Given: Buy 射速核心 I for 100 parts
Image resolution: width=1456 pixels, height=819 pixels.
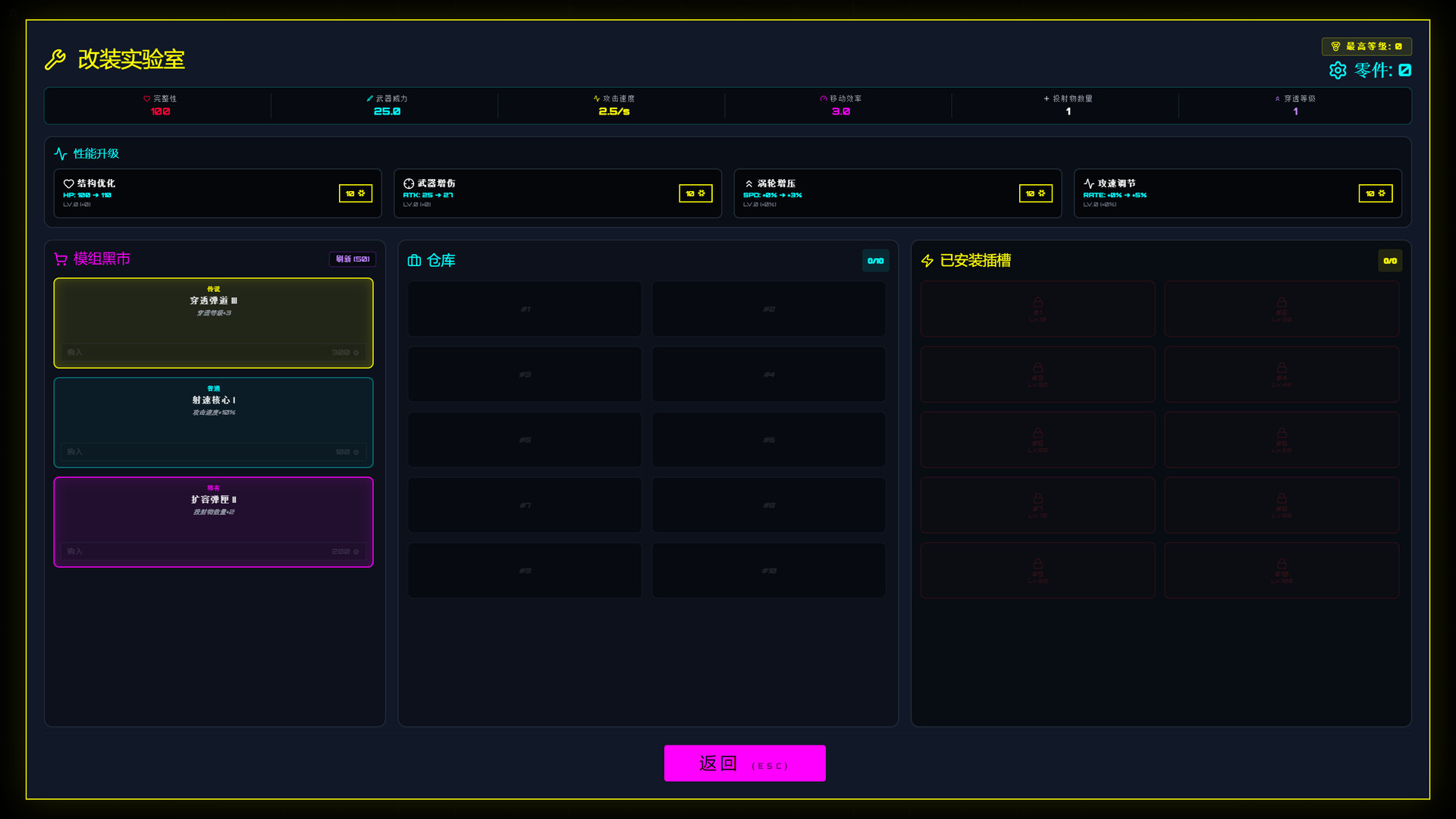Looking at the screenshot, I should (x=213, y=451).
